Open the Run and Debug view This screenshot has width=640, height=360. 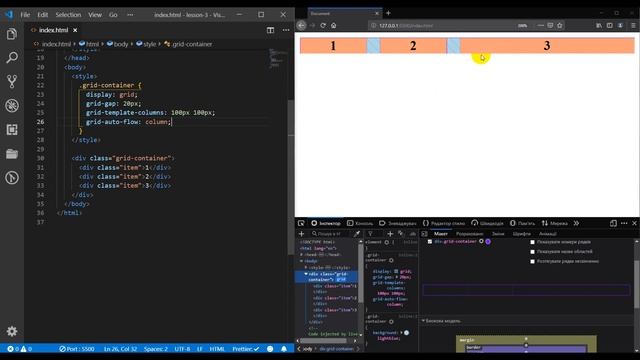12,106
